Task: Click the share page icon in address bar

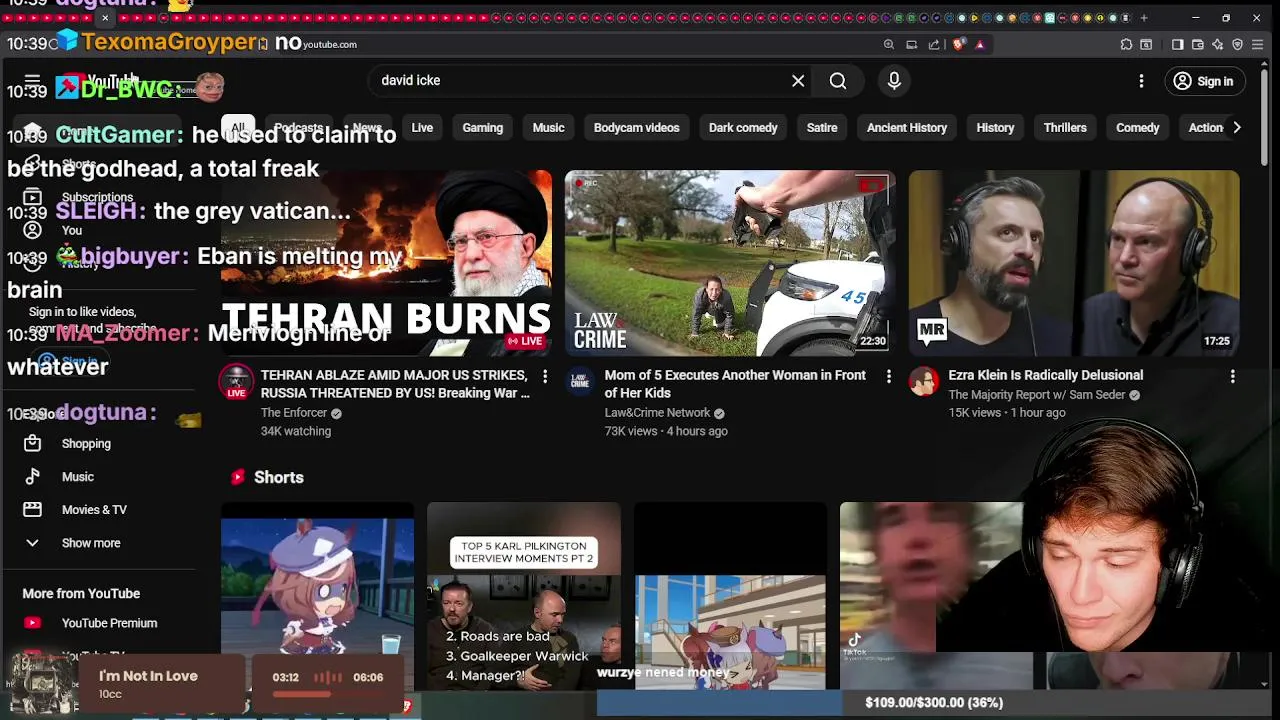Action: click(x=934, y=44)
